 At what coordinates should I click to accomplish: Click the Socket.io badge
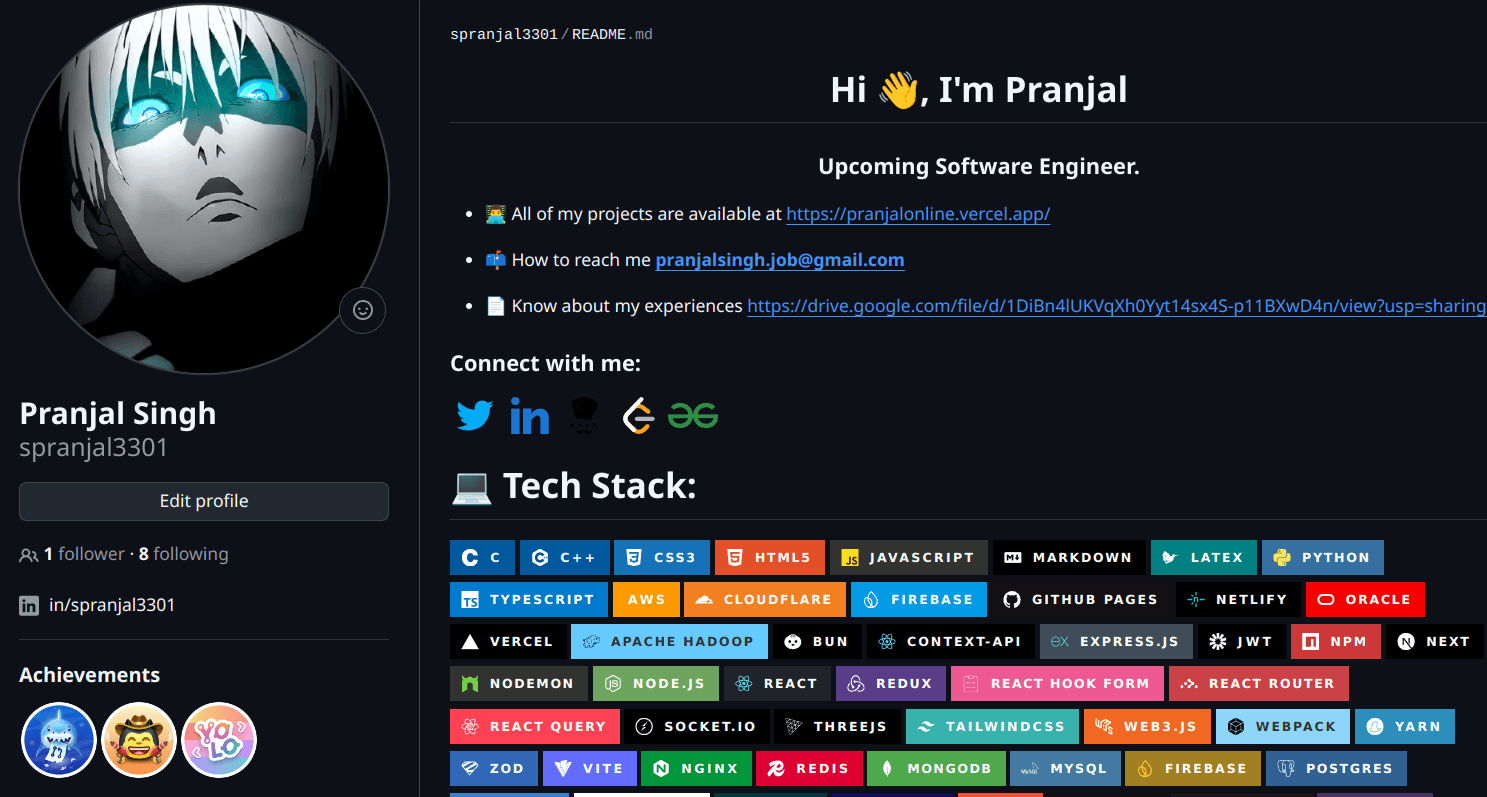click(697, 726)
